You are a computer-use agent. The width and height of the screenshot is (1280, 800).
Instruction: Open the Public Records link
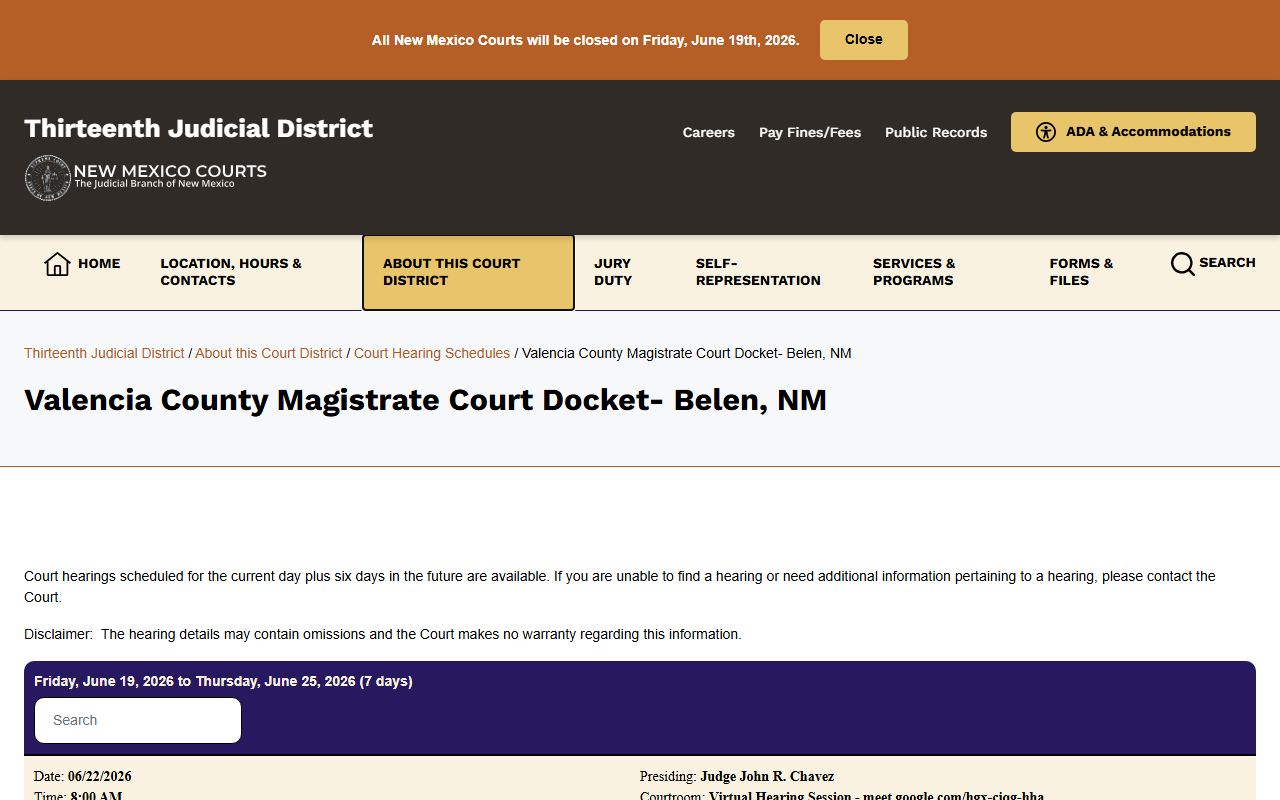point(935,132)
